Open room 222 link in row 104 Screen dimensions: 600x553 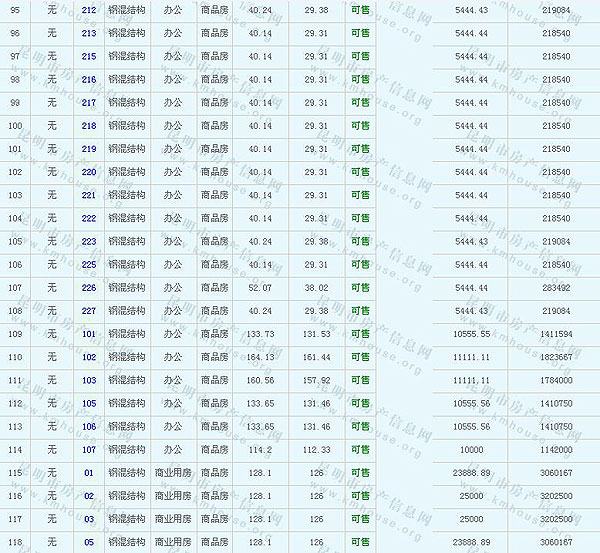[89, 218]
